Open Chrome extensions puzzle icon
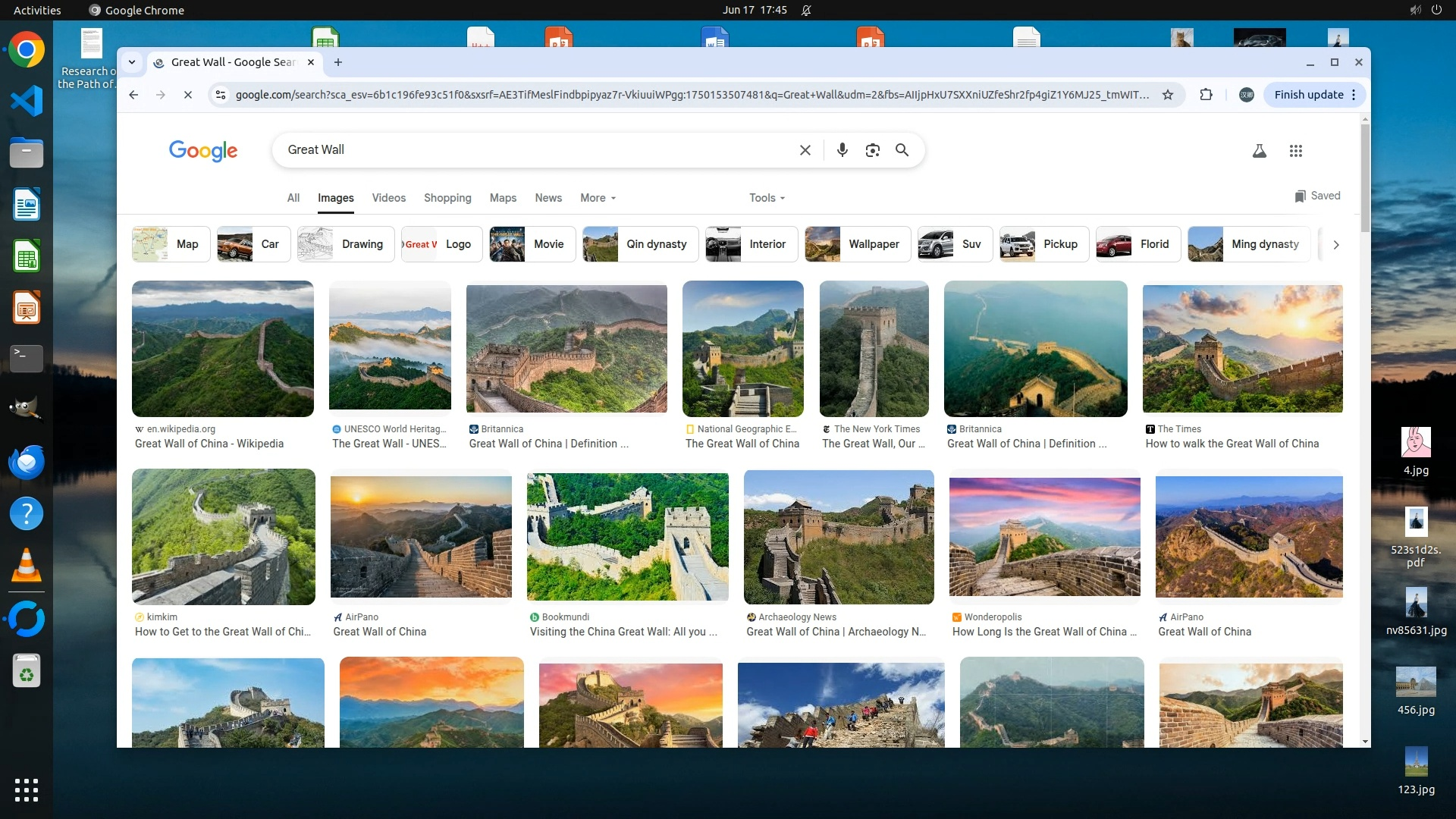 (1206, 95)
